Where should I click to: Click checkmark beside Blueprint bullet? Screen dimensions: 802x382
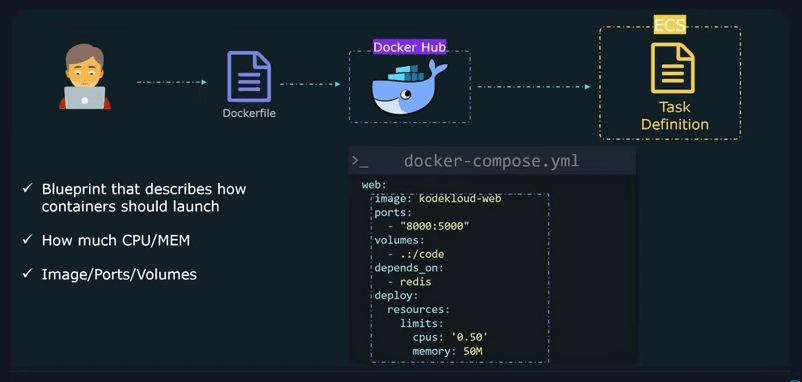pos(27,189)
